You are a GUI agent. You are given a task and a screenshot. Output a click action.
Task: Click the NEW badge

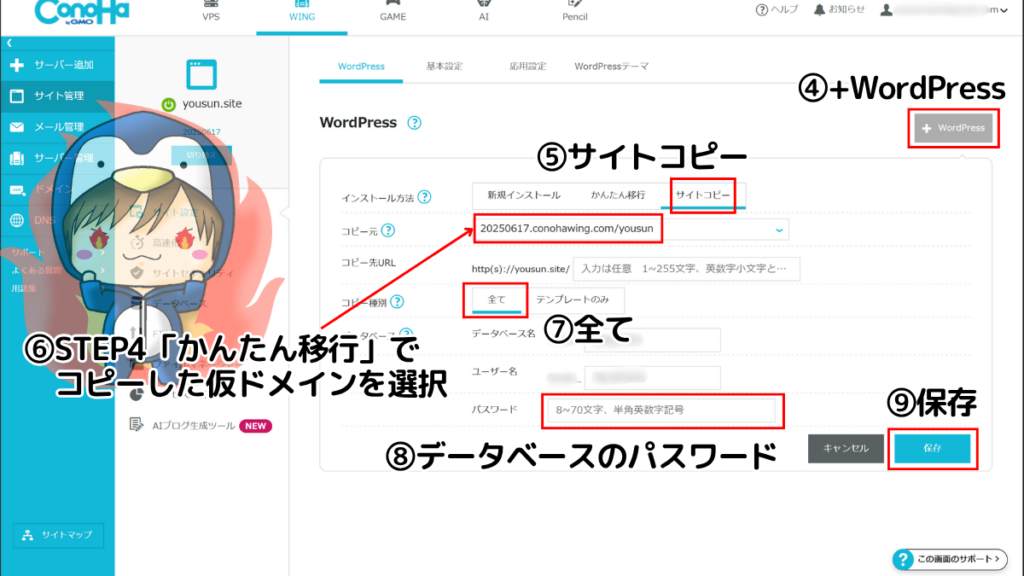[x=255, y=426]
